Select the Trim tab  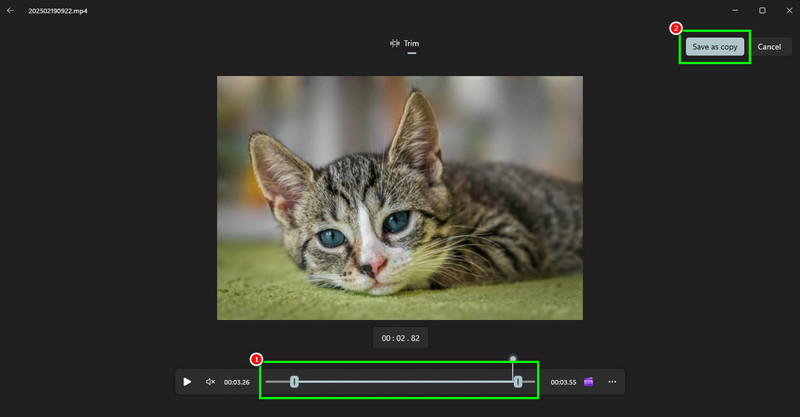(x=405, y=44)
